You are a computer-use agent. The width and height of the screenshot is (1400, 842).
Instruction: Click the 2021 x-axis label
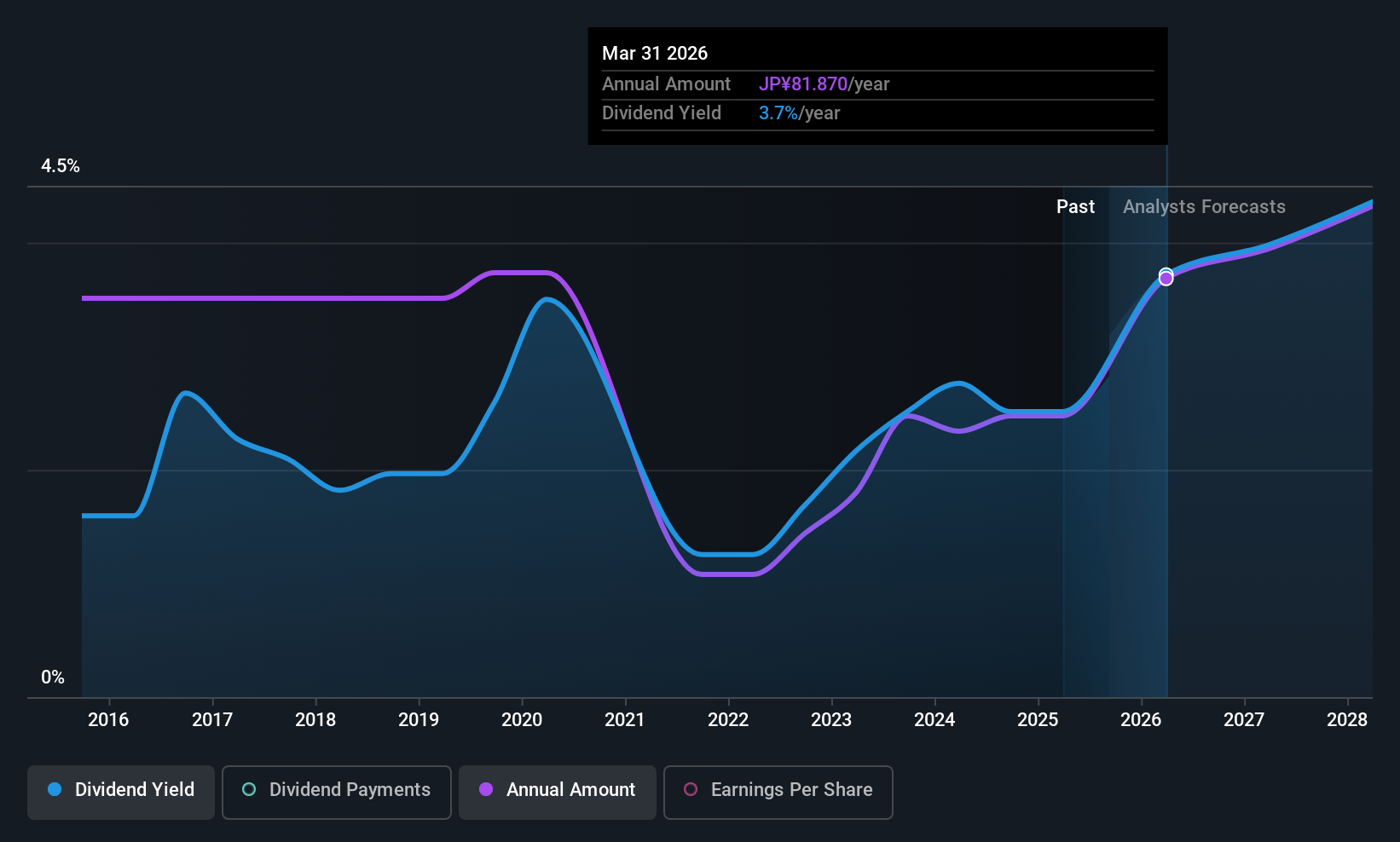[625, 719]
